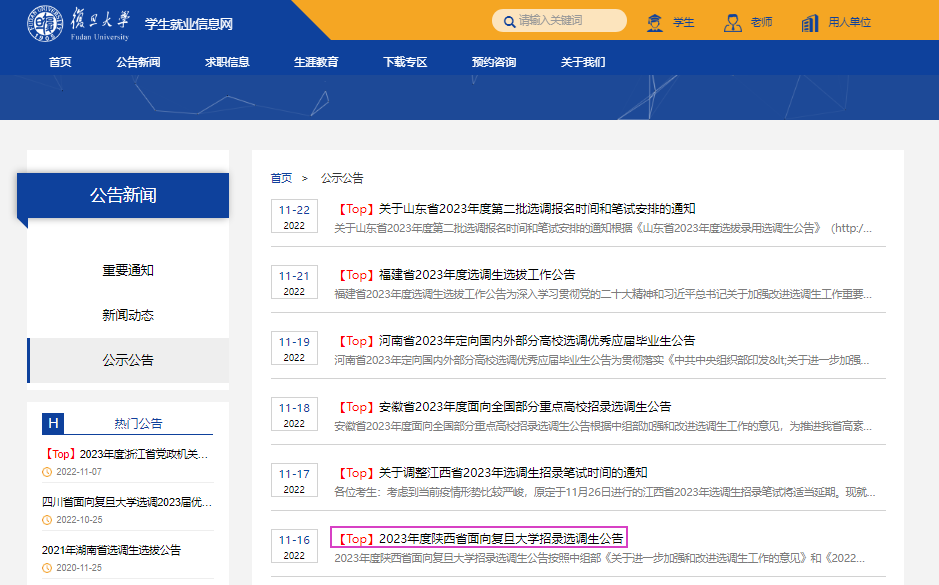Click 首页 in the breadcrumb trail
This screenshot has height=585, width=939.
point(281,178)
